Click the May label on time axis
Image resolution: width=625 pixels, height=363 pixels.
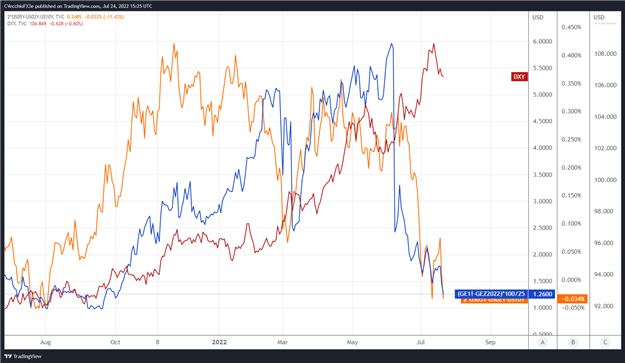352,342
